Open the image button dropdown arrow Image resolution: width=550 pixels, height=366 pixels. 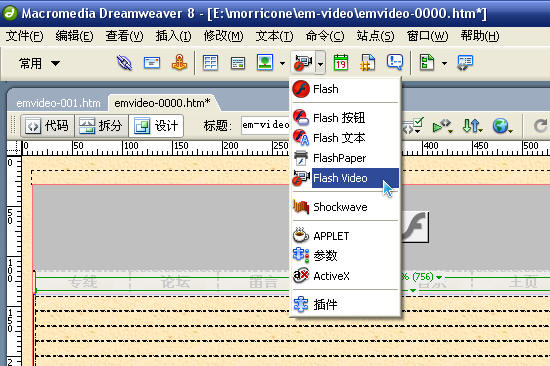click(282, 64)
